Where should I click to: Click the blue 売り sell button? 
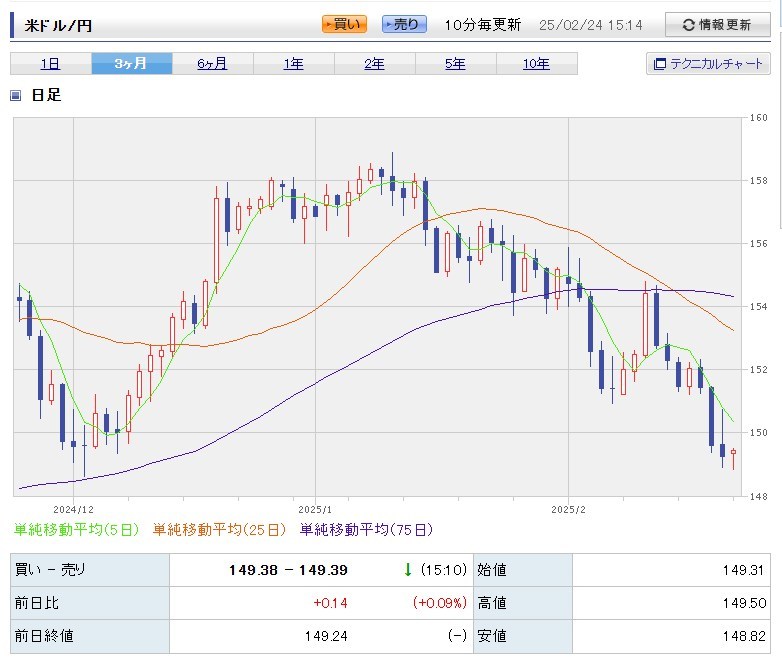pos(404,25)
